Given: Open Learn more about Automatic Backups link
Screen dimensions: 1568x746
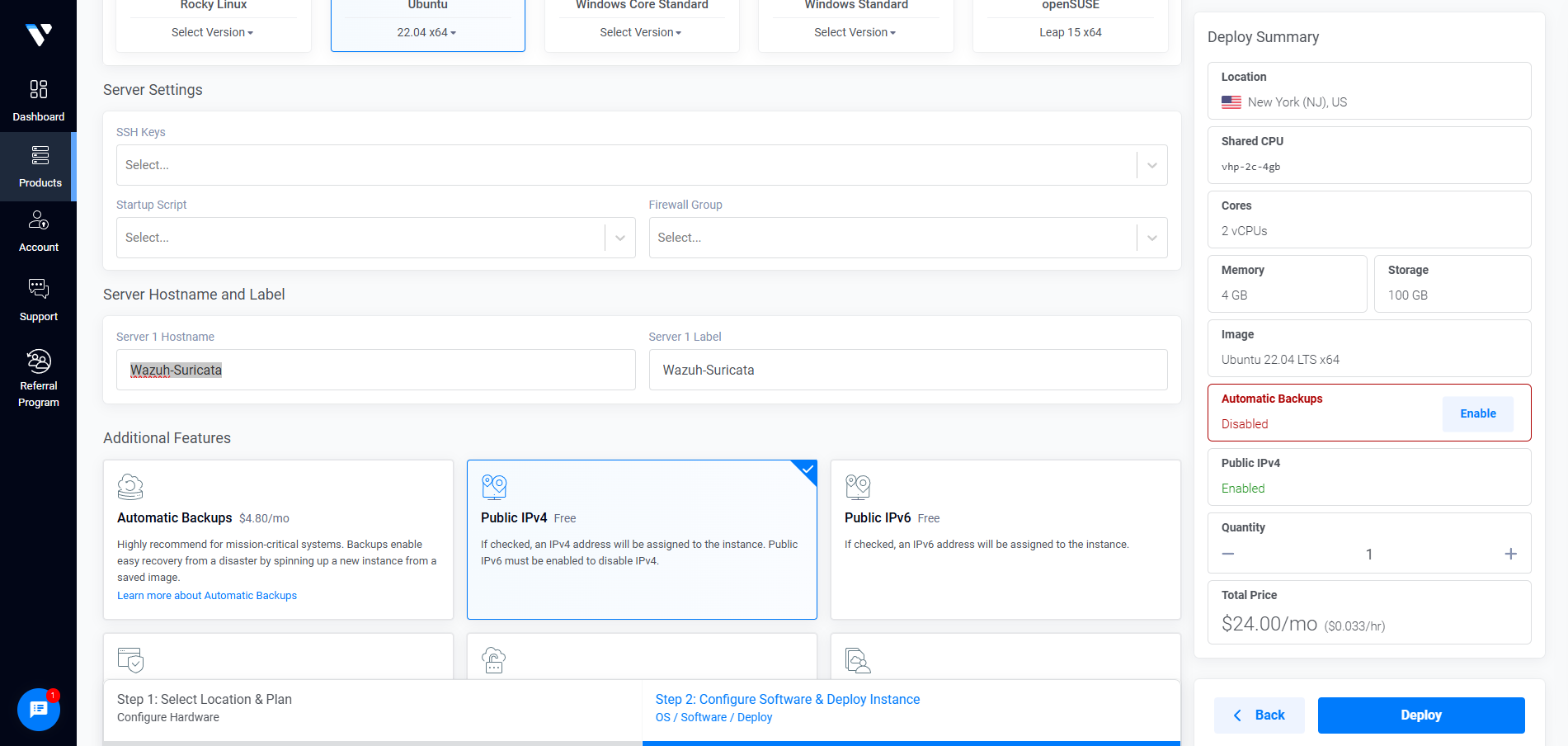Looking at the screenshot, I should point(207,595).
